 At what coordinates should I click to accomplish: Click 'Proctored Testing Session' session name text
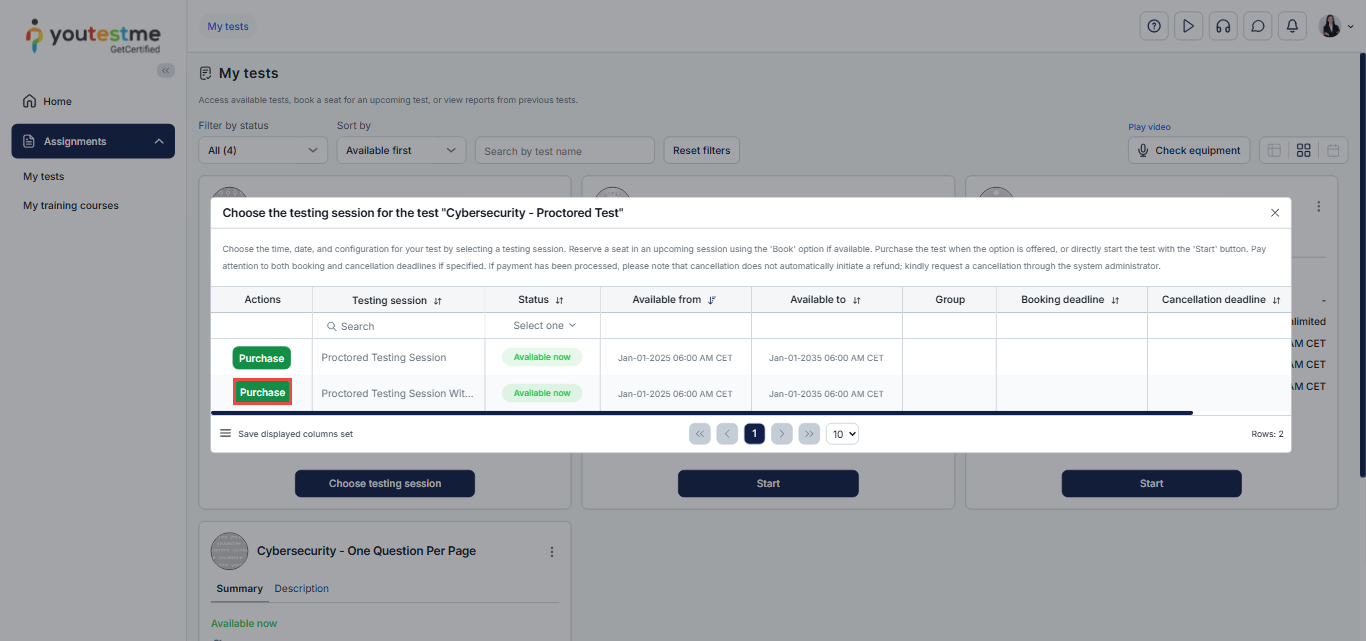tap(384, 357)
